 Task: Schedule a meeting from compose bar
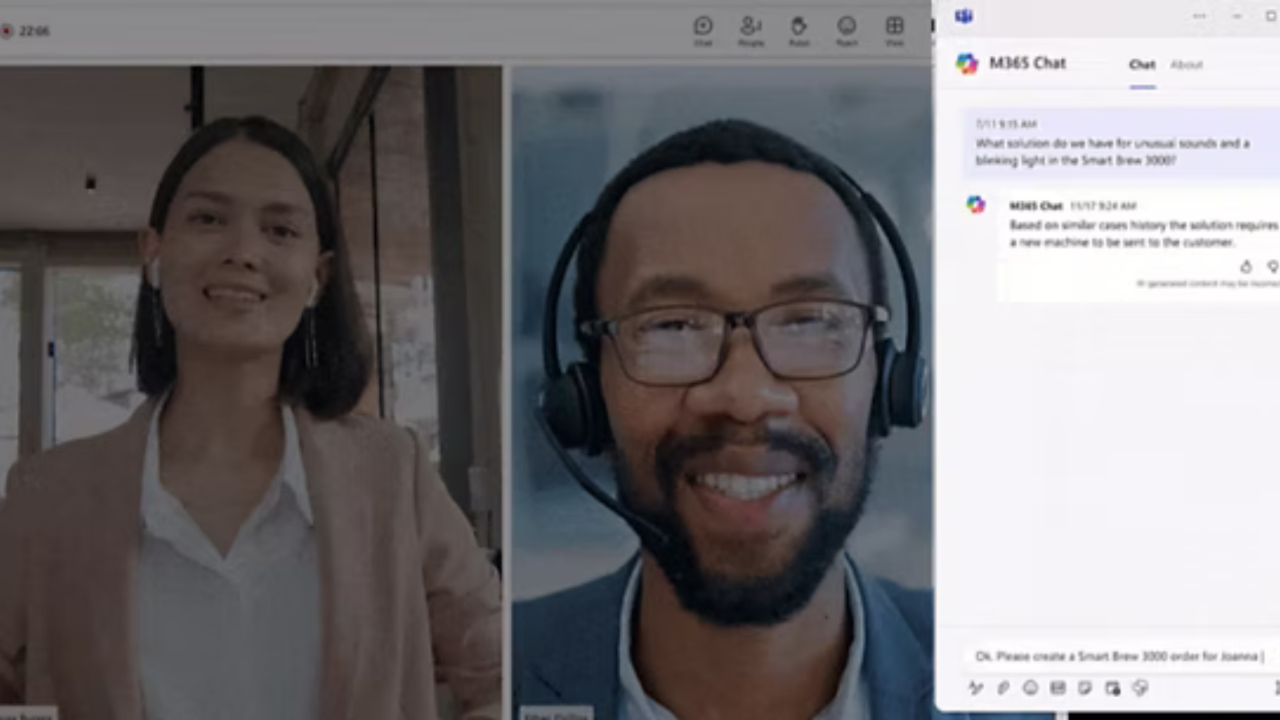point(1112,688)
